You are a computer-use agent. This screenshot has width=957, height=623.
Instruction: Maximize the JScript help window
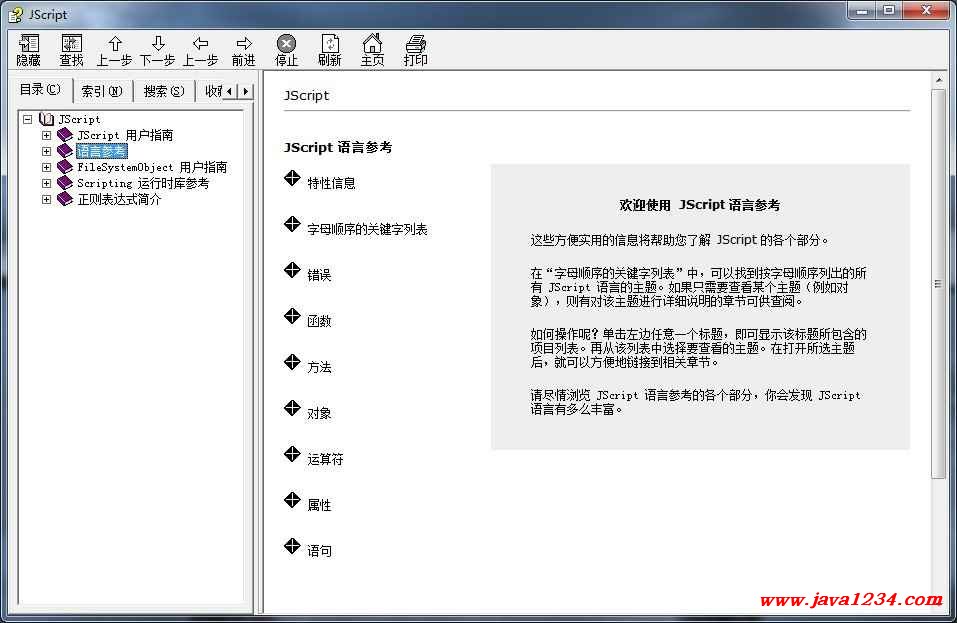[889, 10]
